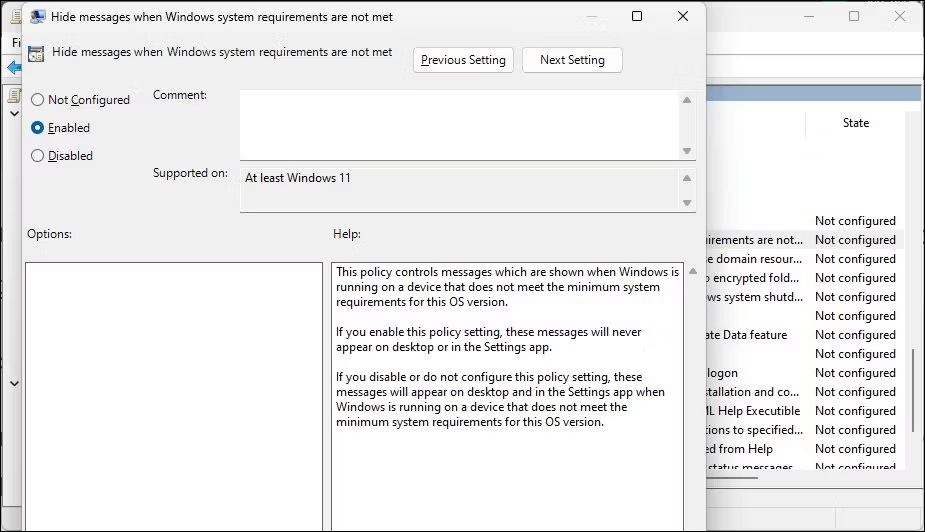
Task: Minimize the background Group Policy Editor window
Action: (x=808, y=16)
